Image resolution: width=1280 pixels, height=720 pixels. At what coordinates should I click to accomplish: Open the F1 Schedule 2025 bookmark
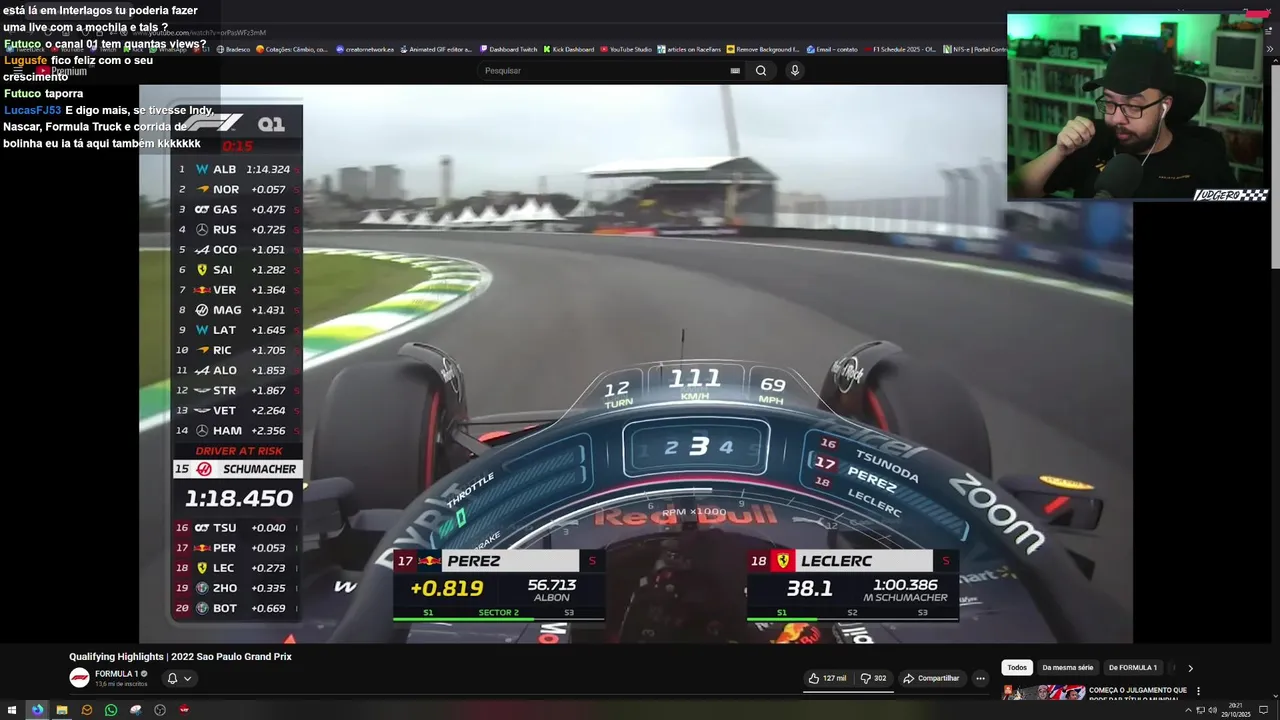(900, 49)
